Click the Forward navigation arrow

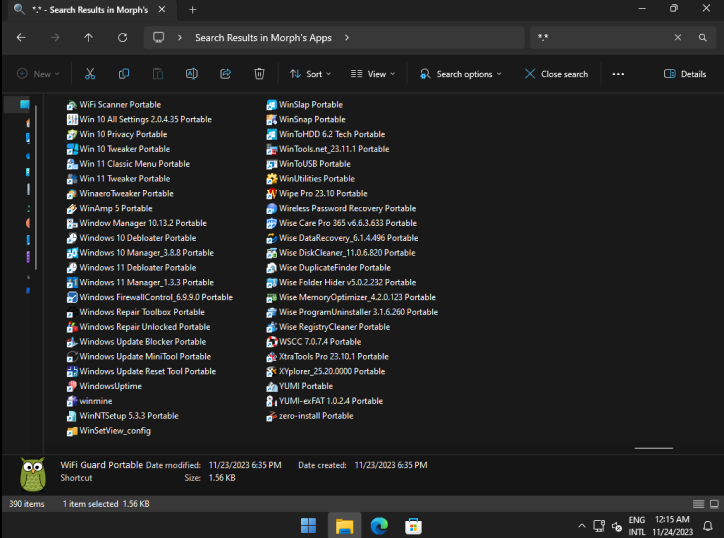point(54,37)
